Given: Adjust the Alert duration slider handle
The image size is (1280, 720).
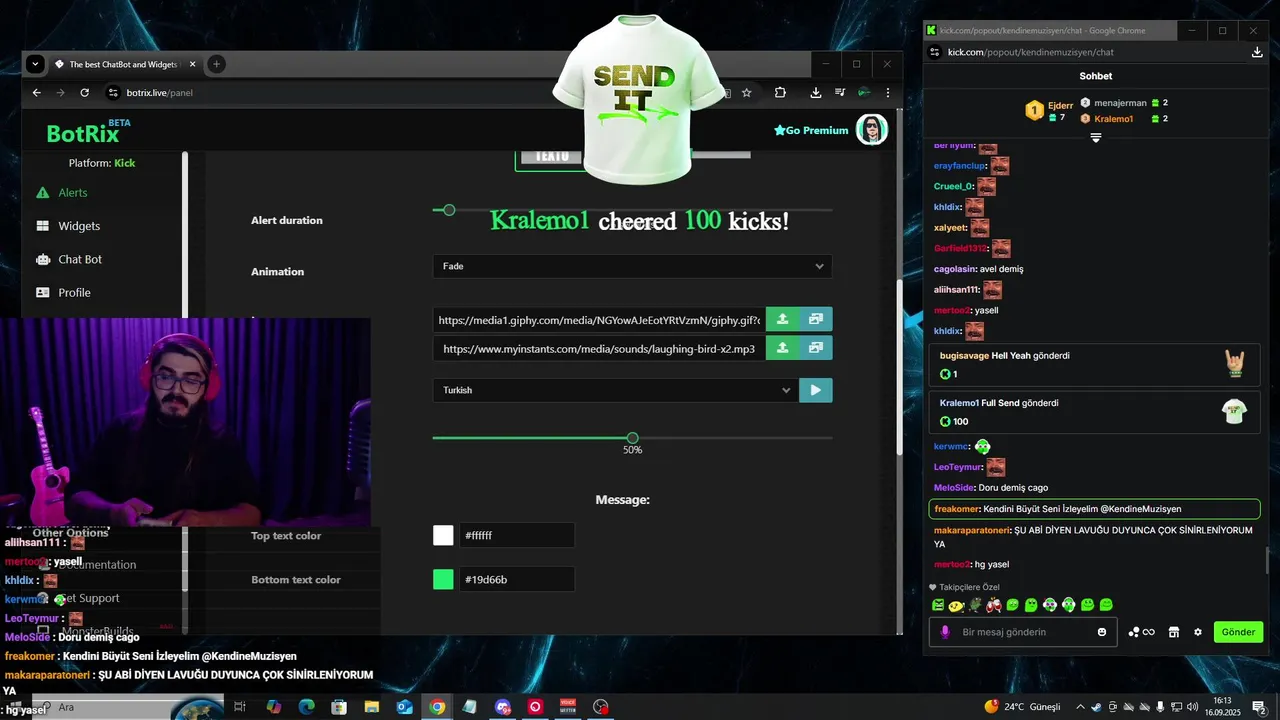Looking at the screenshot, I should pyautogui.click(x=449, y=210).
